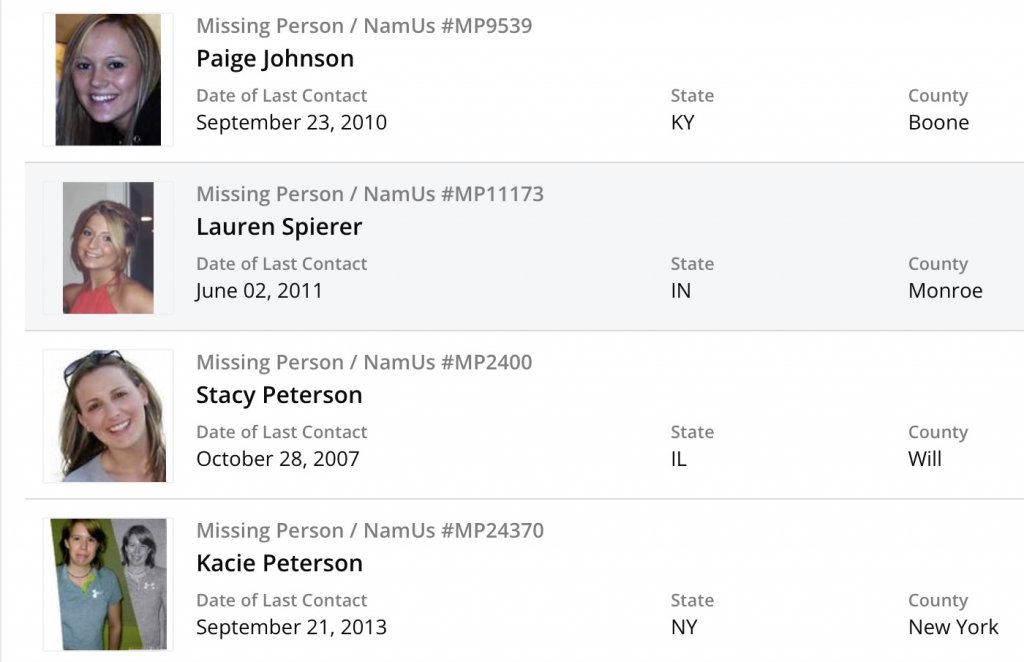1024x662 pixels.
Task: Click the Paige Johnson name link
Action: click(275, 59)
